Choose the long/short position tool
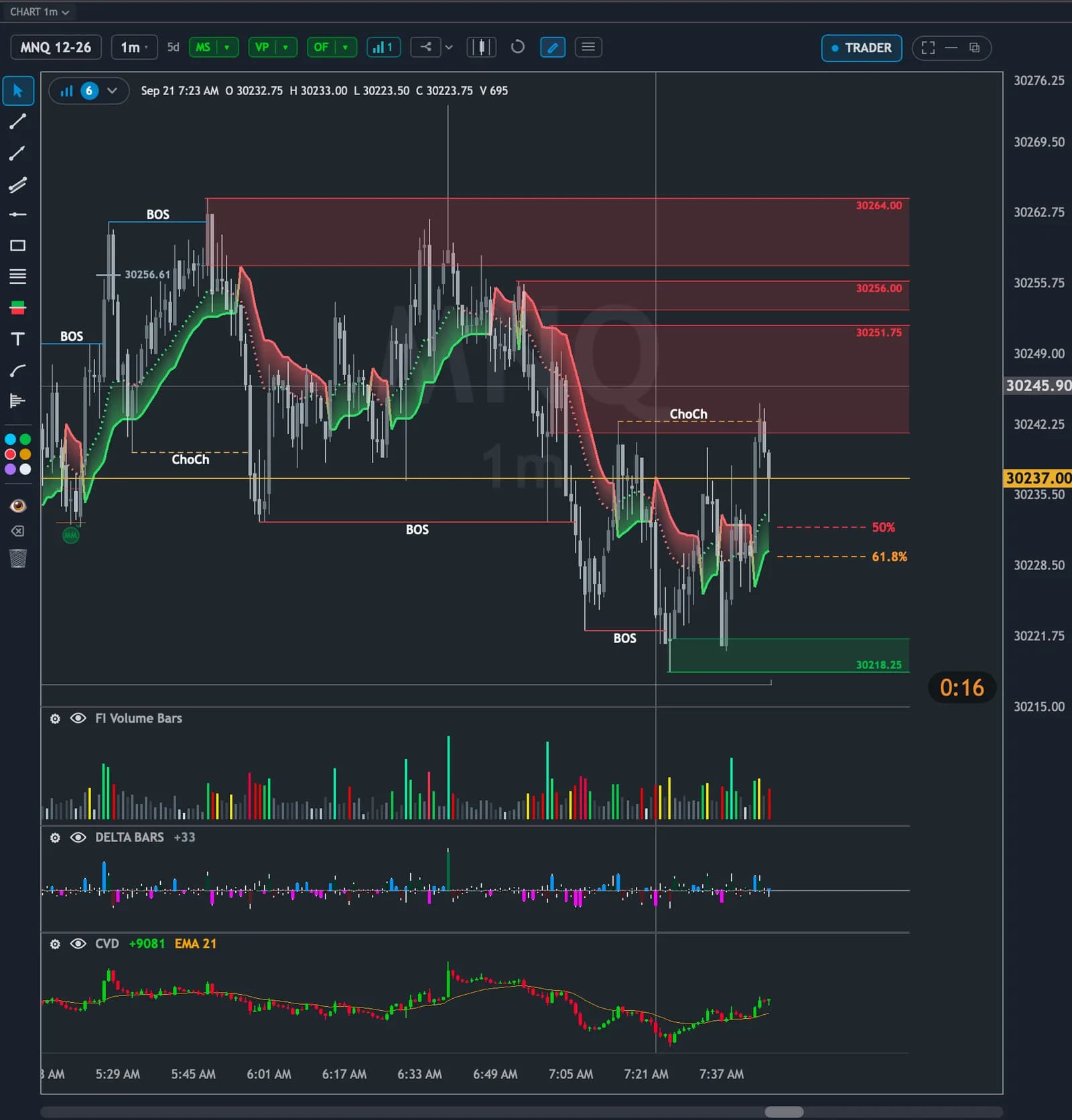 click(18, 307)
